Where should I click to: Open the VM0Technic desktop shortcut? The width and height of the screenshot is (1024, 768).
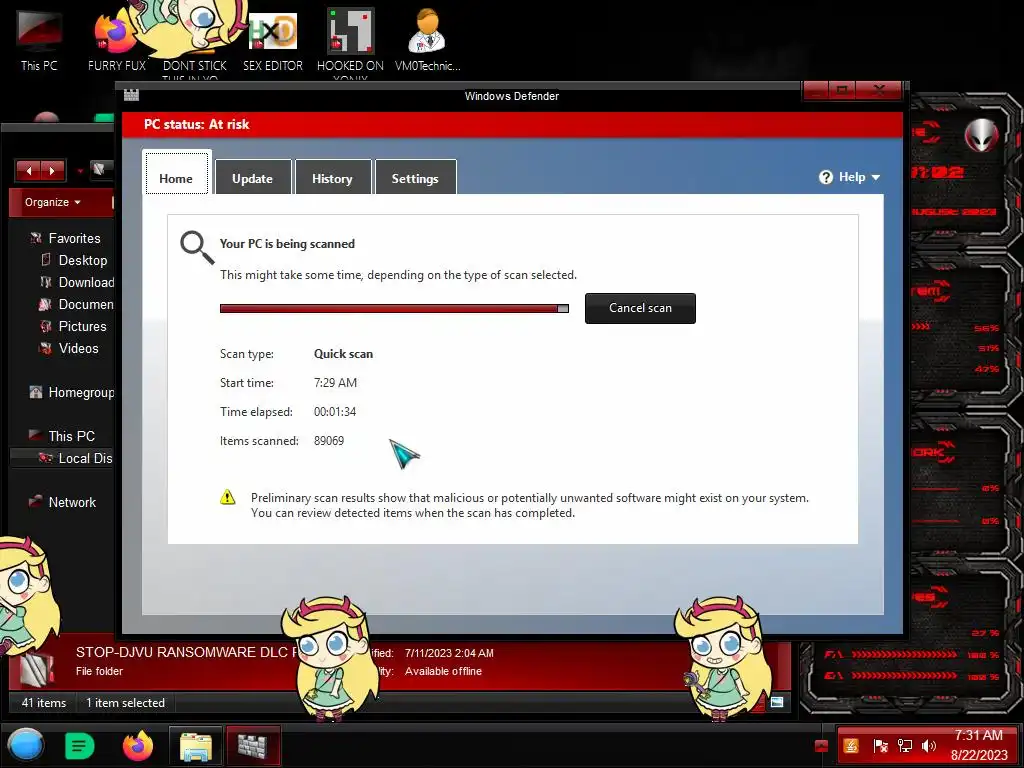(x=428, y=40)
